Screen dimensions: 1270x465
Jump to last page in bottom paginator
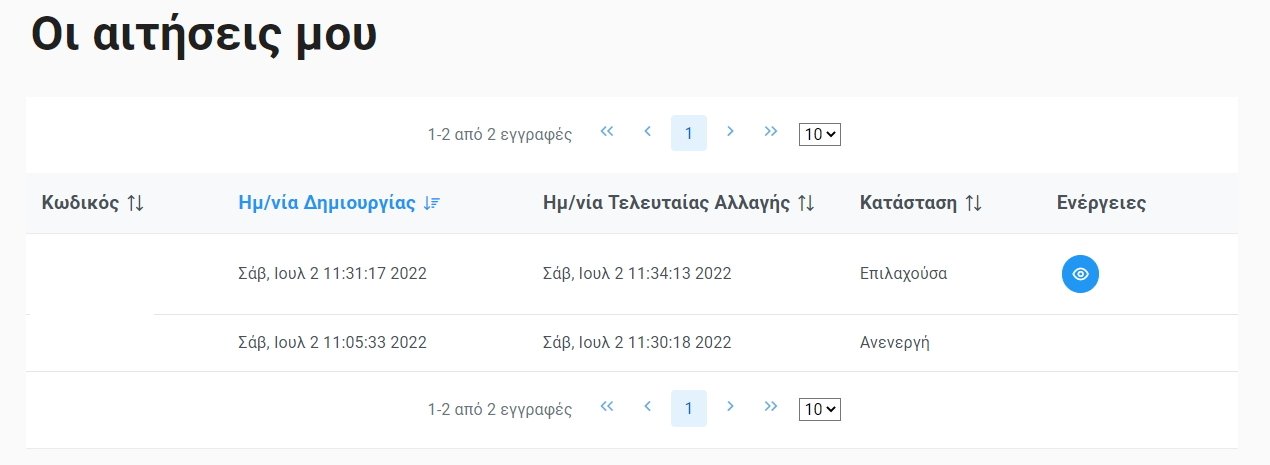click(x=771, y=407)
